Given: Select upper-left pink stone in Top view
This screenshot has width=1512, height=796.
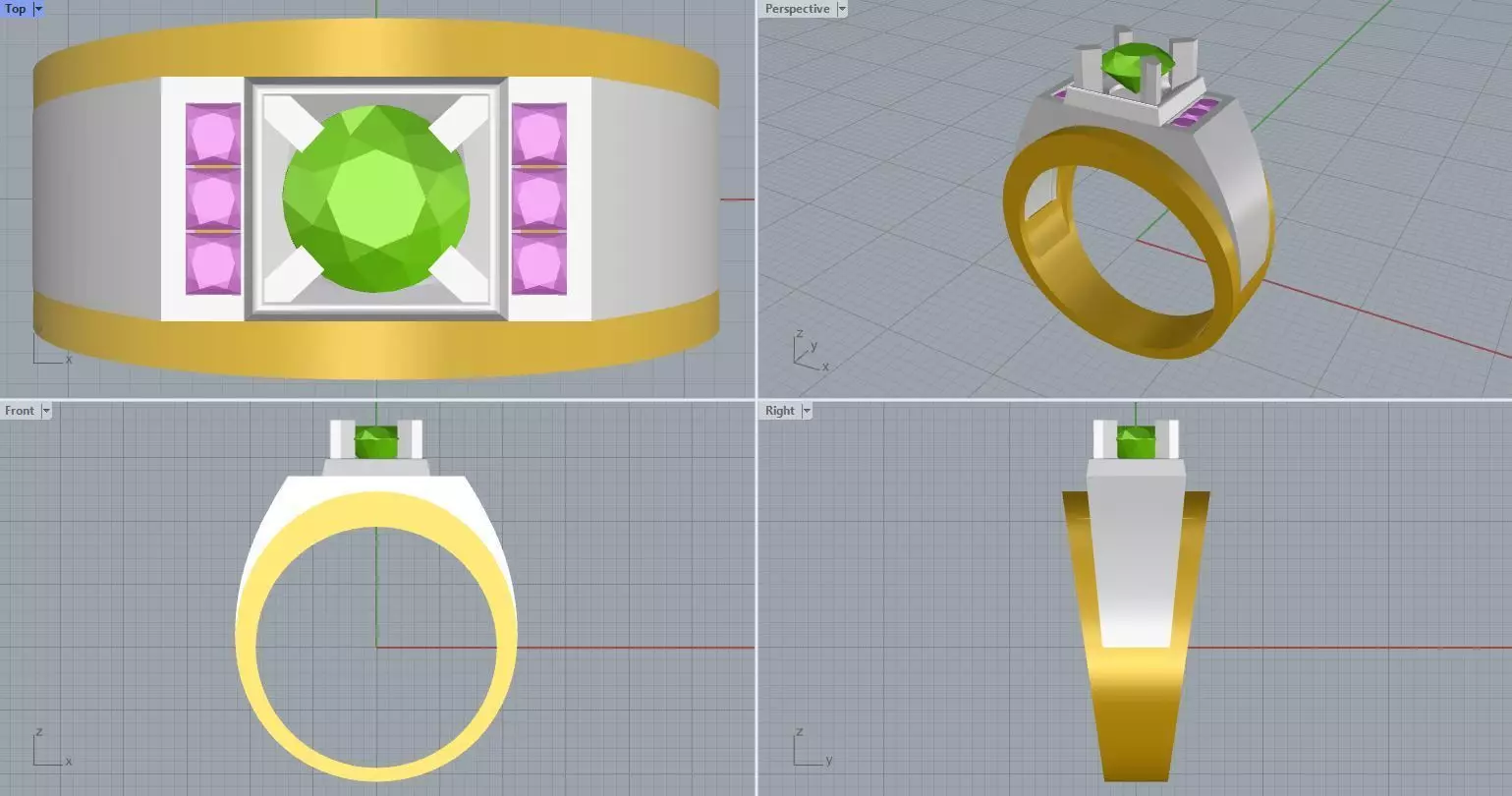Looking at the screenshot, I should (x=213, y=135).
